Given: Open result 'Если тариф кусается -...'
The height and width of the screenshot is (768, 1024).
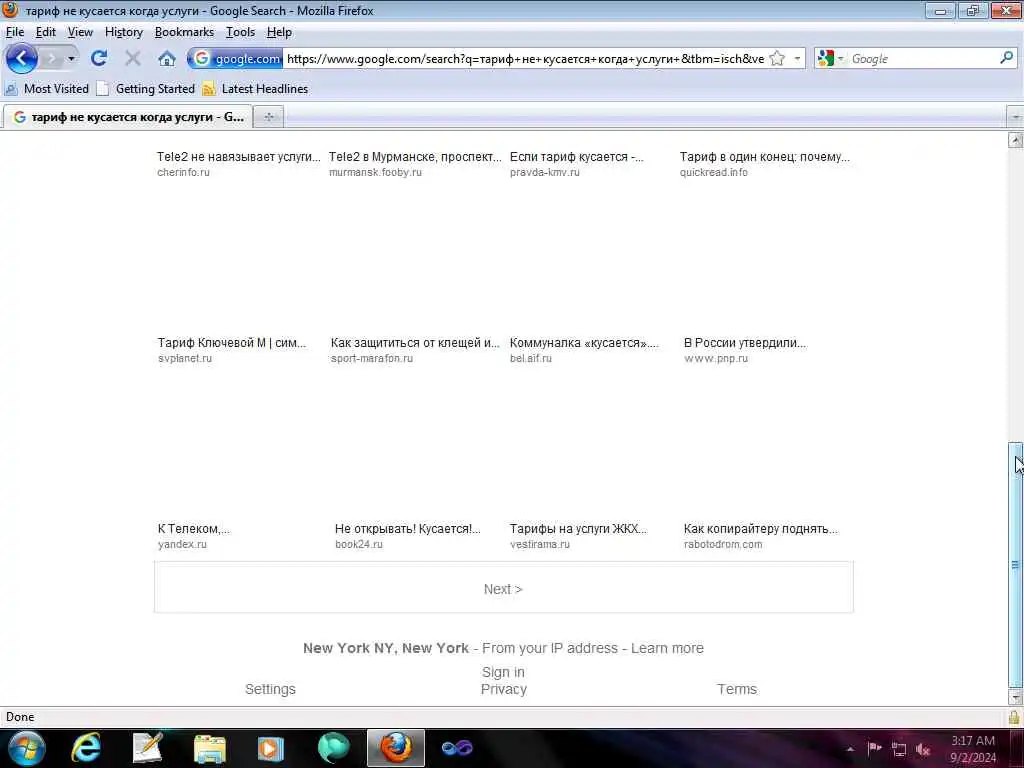Looking at the screenshot, I should tap(577, 157).
